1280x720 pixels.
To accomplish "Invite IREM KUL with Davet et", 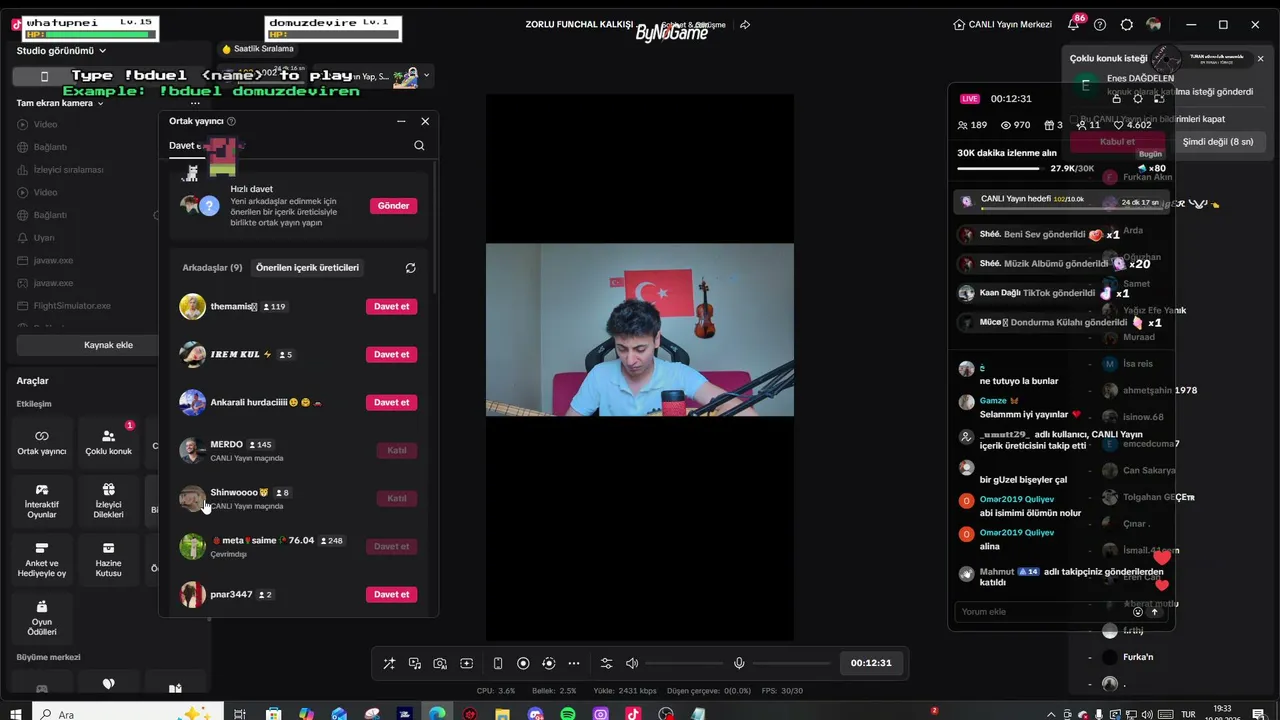I will 391,355.
